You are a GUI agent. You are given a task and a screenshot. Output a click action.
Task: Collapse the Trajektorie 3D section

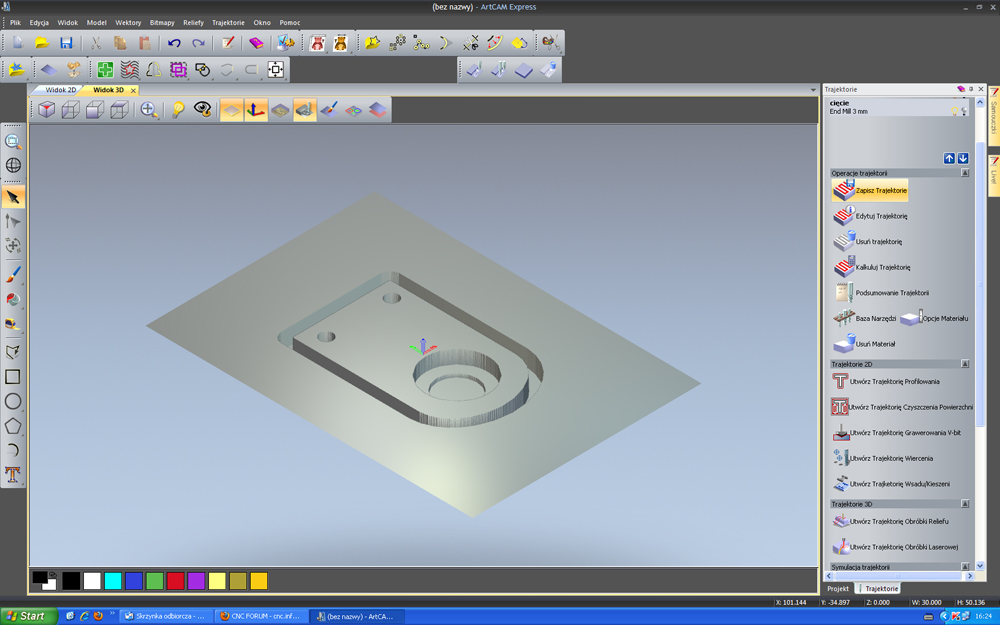point(965,504)
